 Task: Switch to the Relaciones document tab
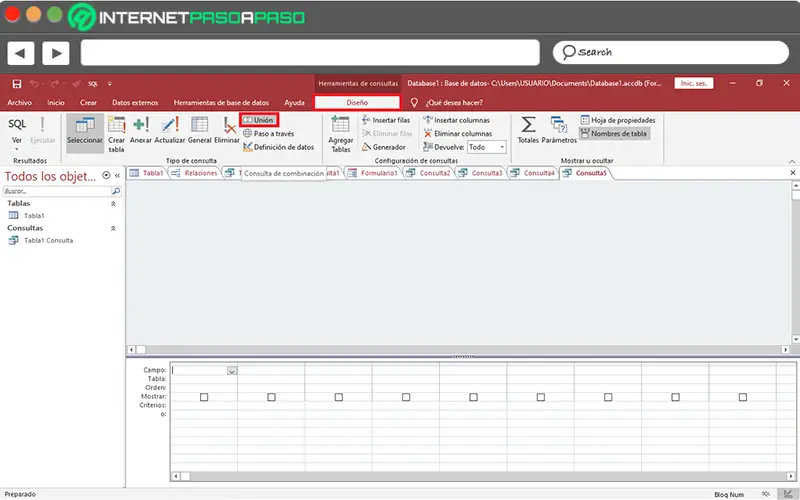click(x=195, y=173)
